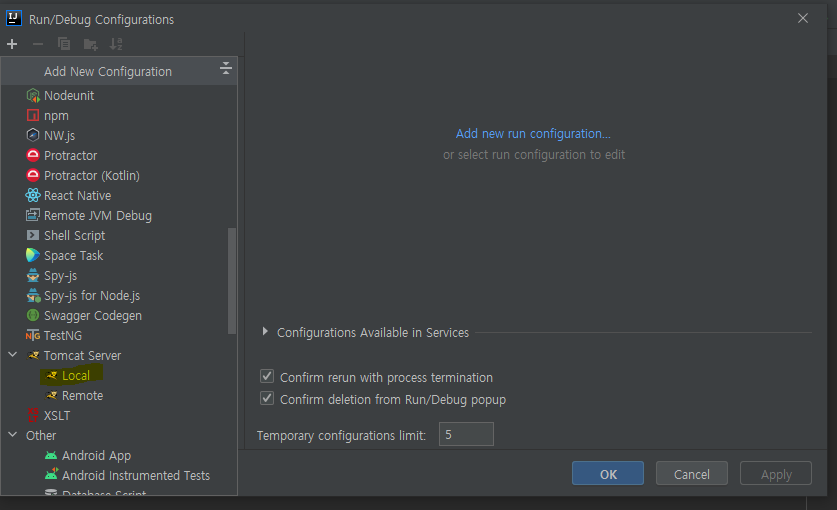The width and height of the screenshot is (837, 510).
Task: Select the Spy-js for Node.js entry text
Action: click(x=92, y=296)
